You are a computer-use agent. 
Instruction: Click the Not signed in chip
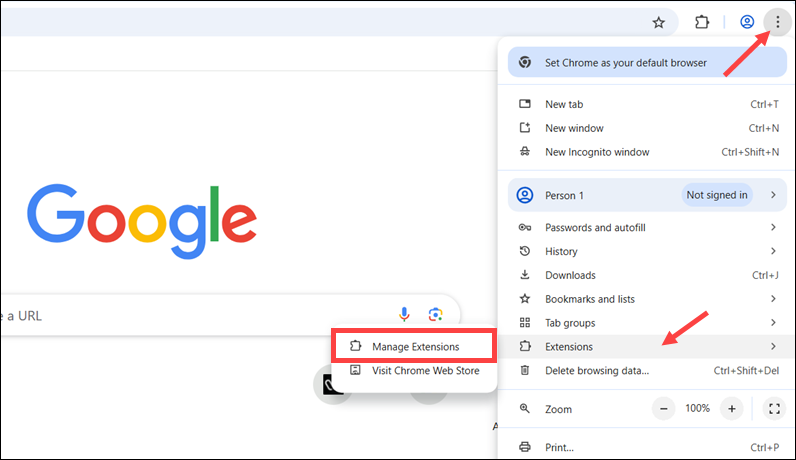point(717,195)
